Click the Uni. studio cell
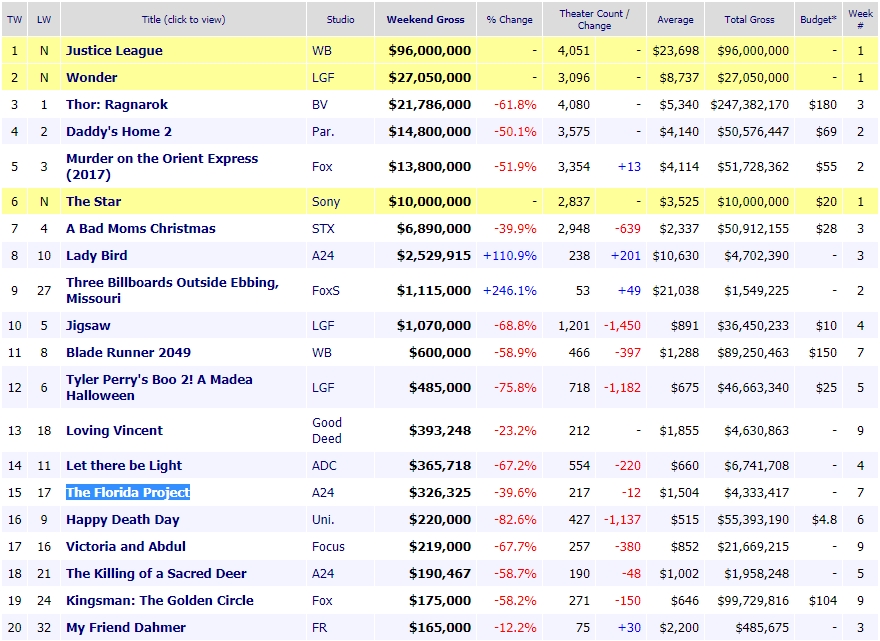880x641 pixels. coord(323,519)
